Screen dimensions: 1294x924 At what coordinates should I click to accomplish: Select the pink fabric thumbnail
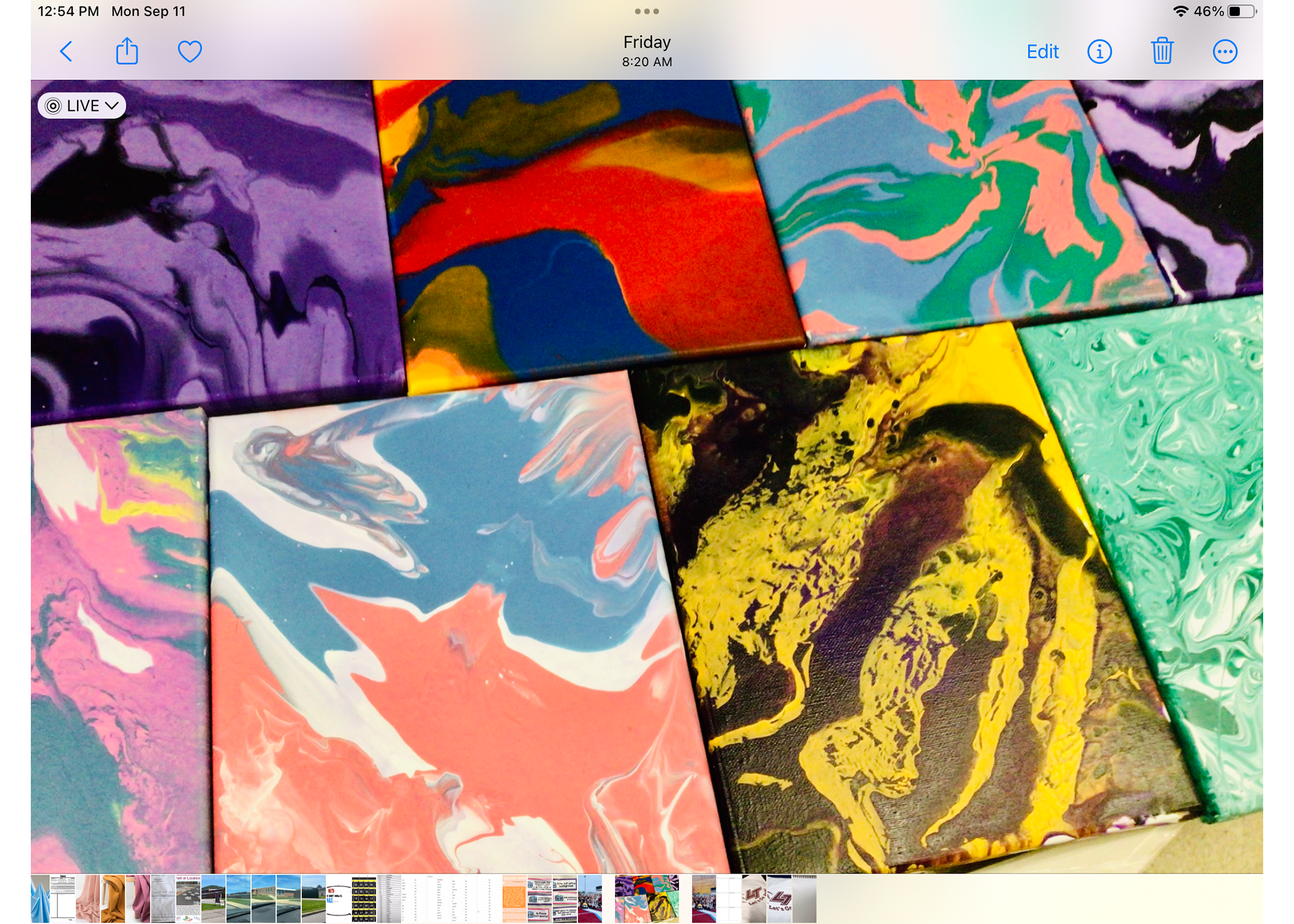click(x=87, y=898)
